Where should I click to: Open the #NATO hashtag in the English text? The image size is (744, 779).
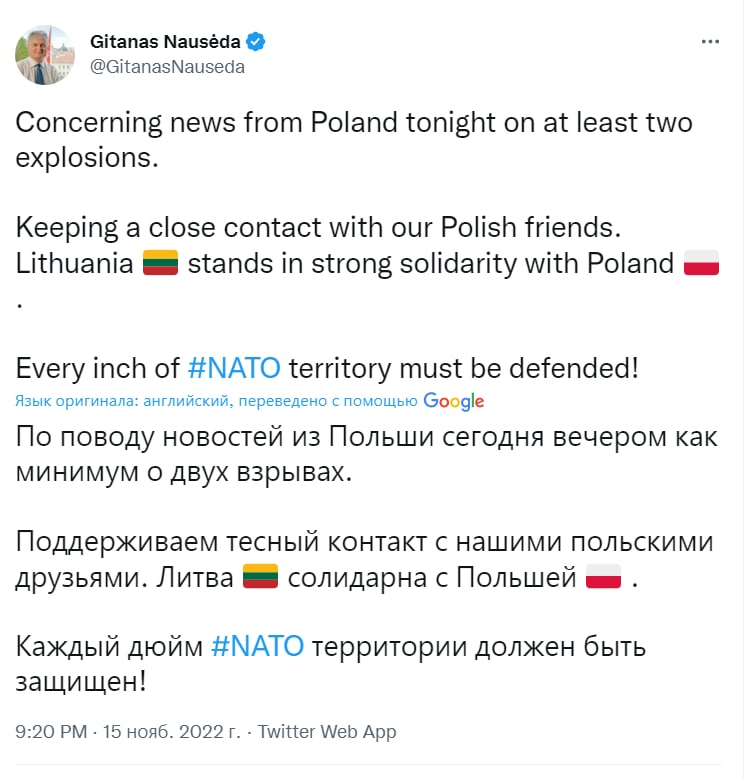pyautogui.click(x=235, y=367)
